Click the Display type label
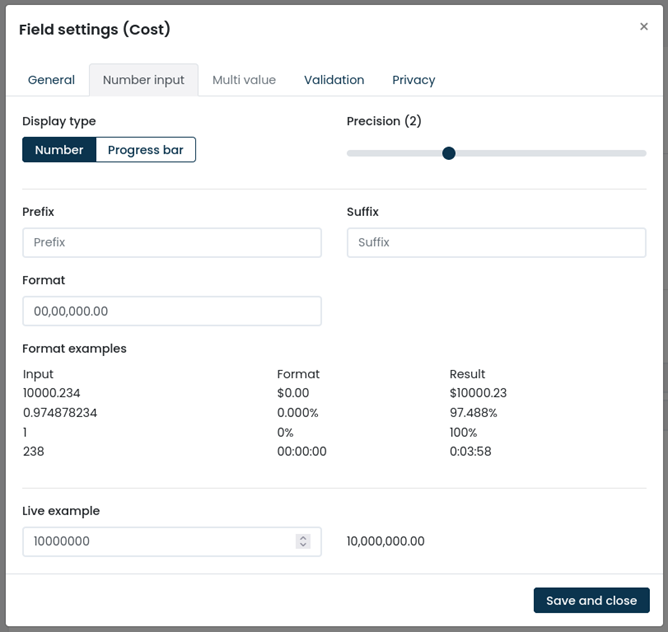 [x=59, y=121]
